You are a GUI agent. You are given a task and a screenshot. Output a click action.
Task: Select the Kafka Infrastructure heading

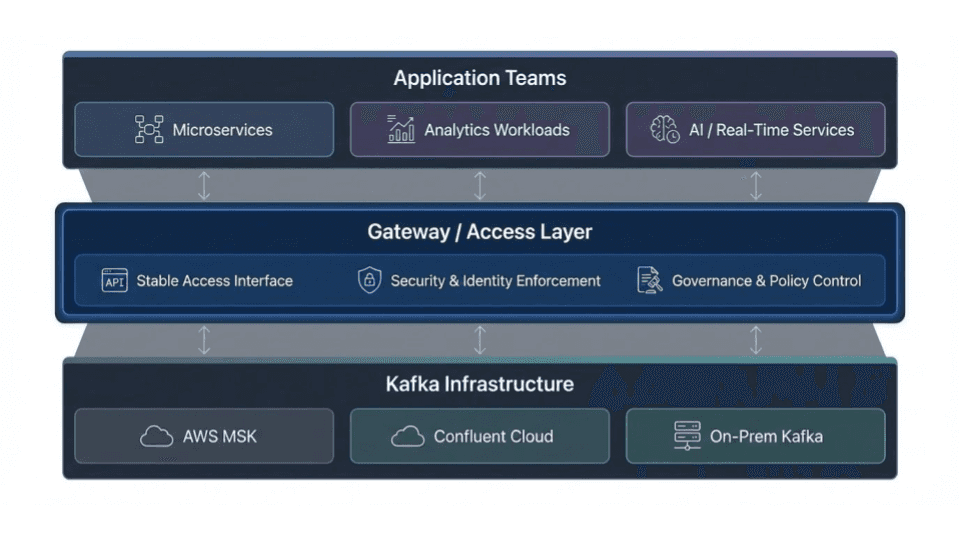[x=480, y=384]
